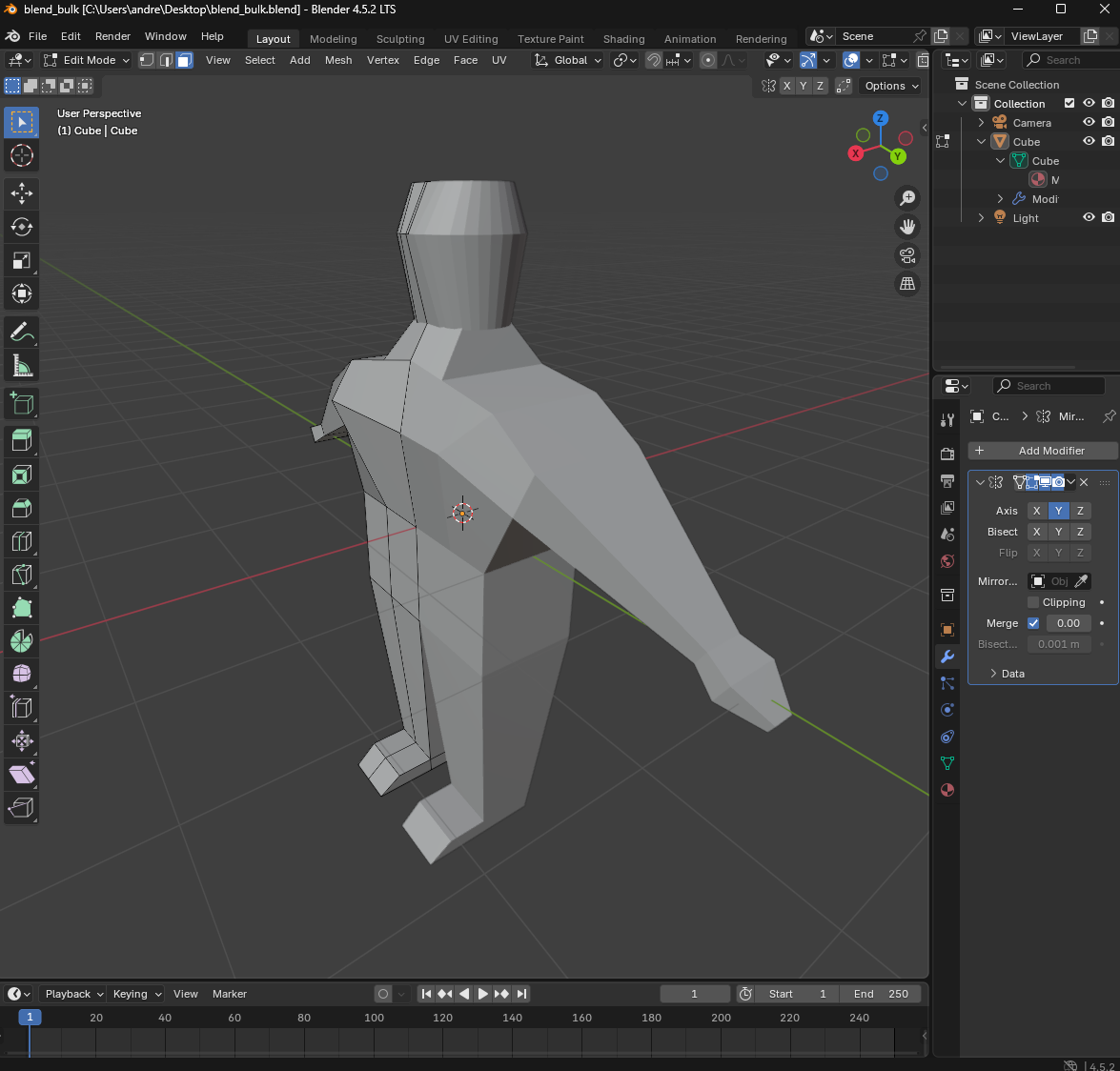1120x1071 pixels.
Task: Open the Render properties tab
Action: pyautogui.click(x=947, y=455)
